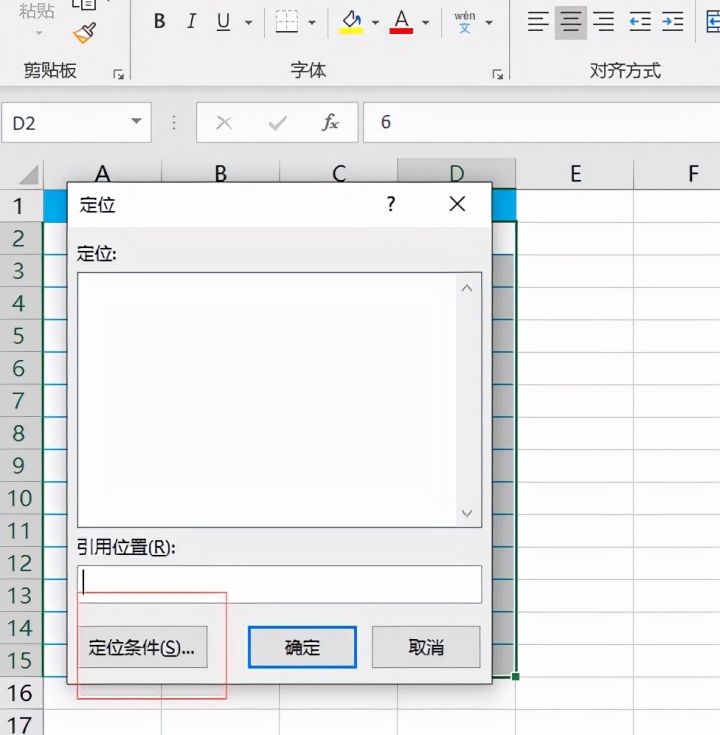Focus the Reference input field

coord(279,584)
